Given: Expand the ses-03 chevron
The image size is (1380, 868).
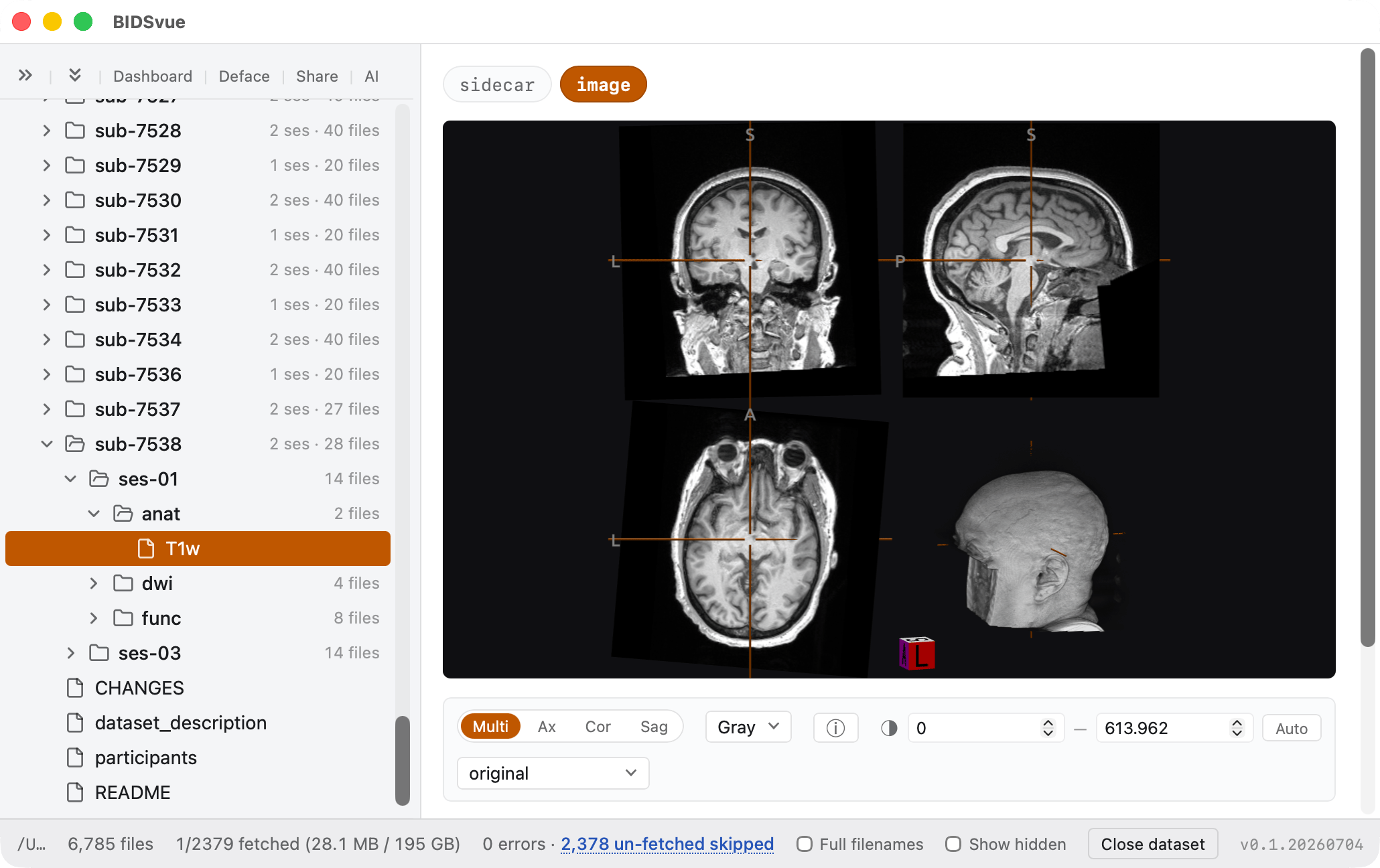Looking at the screenshot, I should click(70, 653).
